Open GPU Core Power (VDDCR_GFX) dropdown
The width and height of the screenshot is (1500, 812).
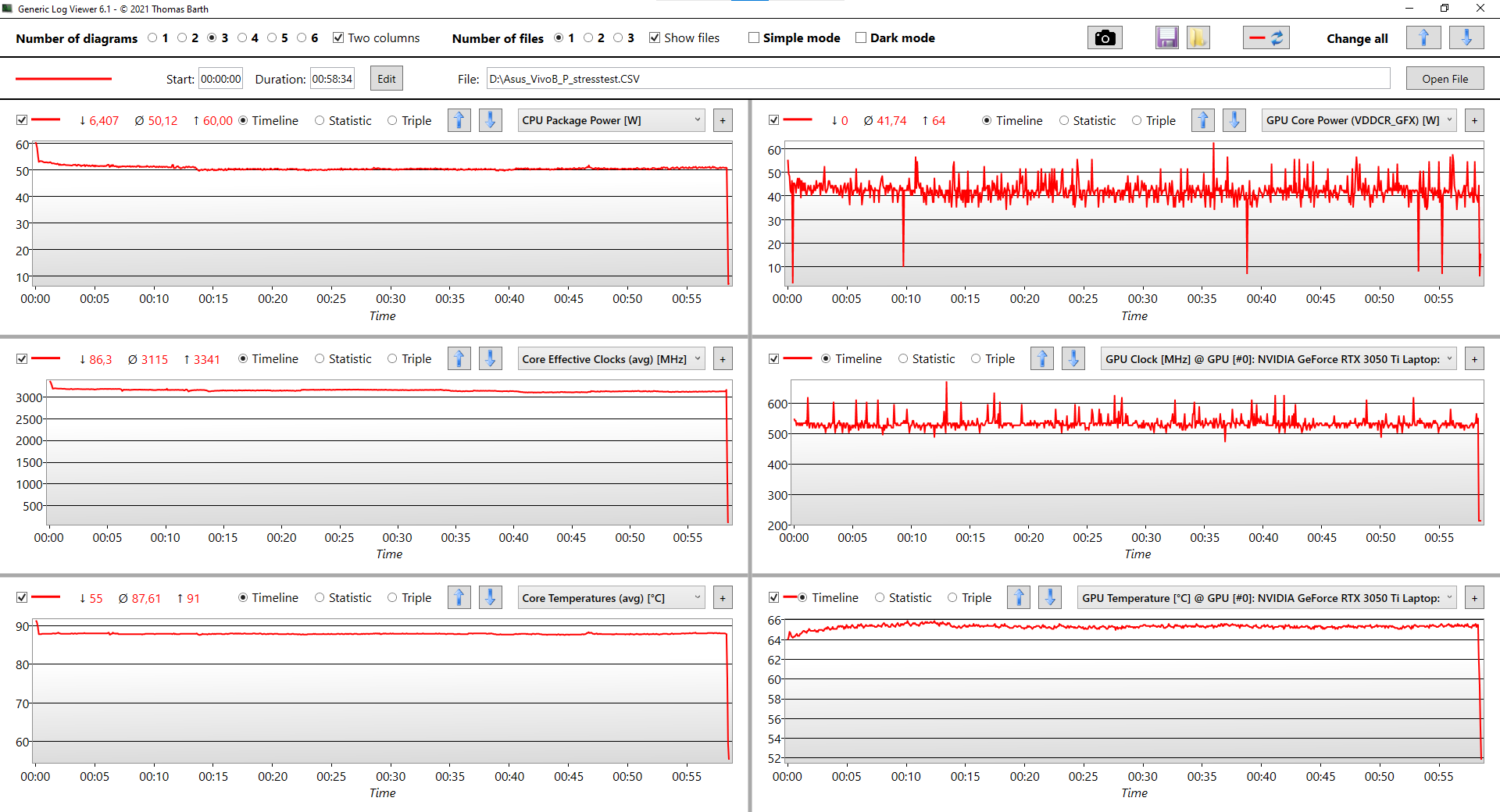click(x=1359, y=120)
